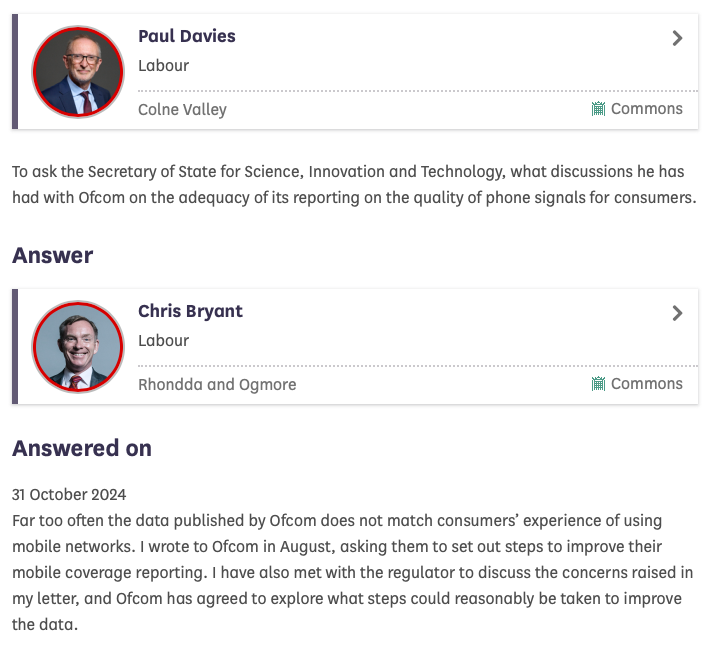The height and width of the screenshot is (650, 713).
Task: Click the Colne Valley constituency text
Action: click(182, 110)
